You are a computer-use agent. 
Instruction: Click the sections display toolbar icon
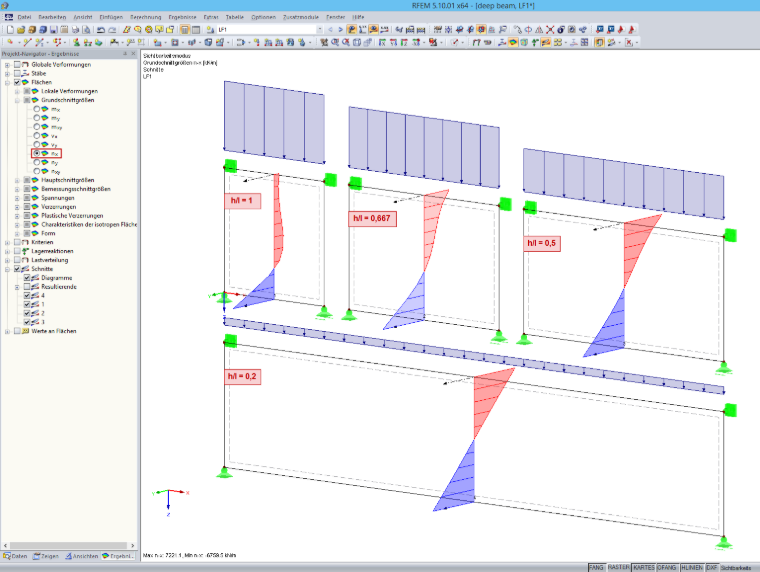pyautogui.click(x=546, y=43)
